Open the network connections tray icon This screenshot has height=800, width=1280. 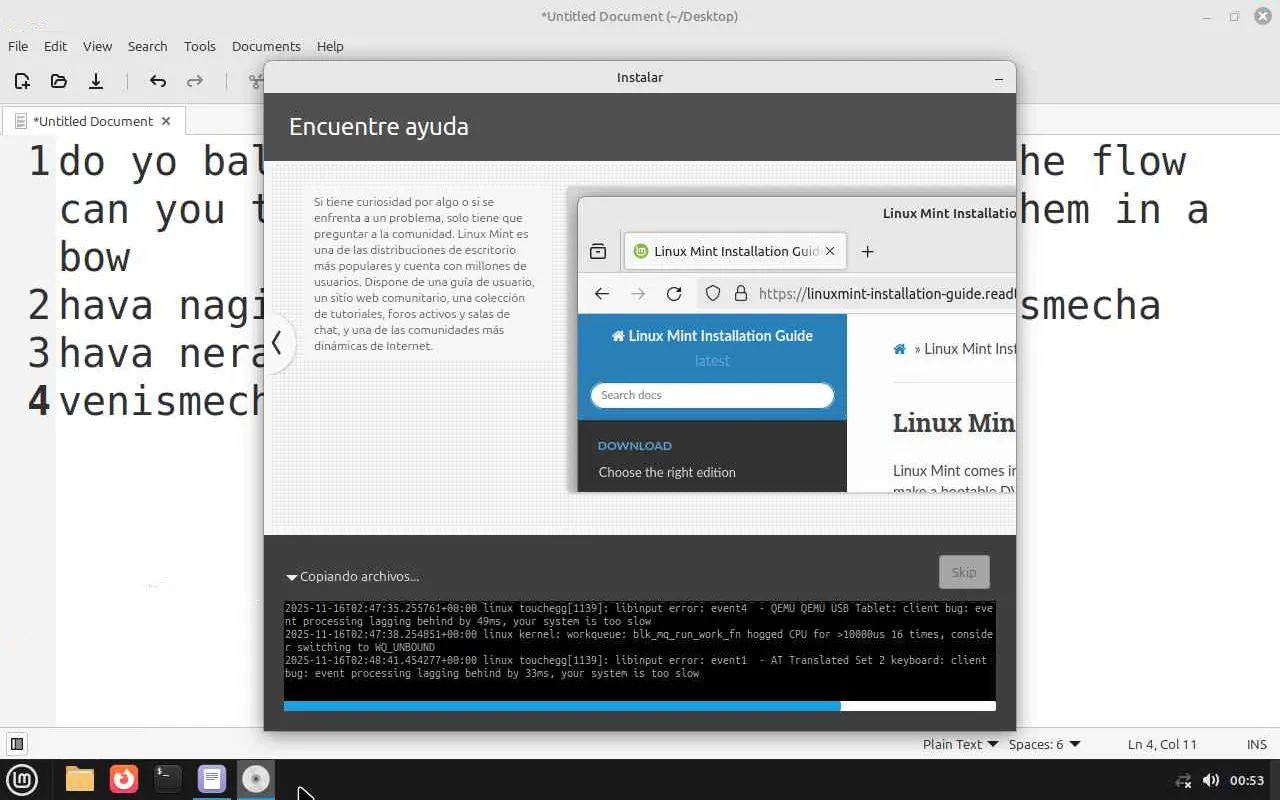(x=1183, y=780)
